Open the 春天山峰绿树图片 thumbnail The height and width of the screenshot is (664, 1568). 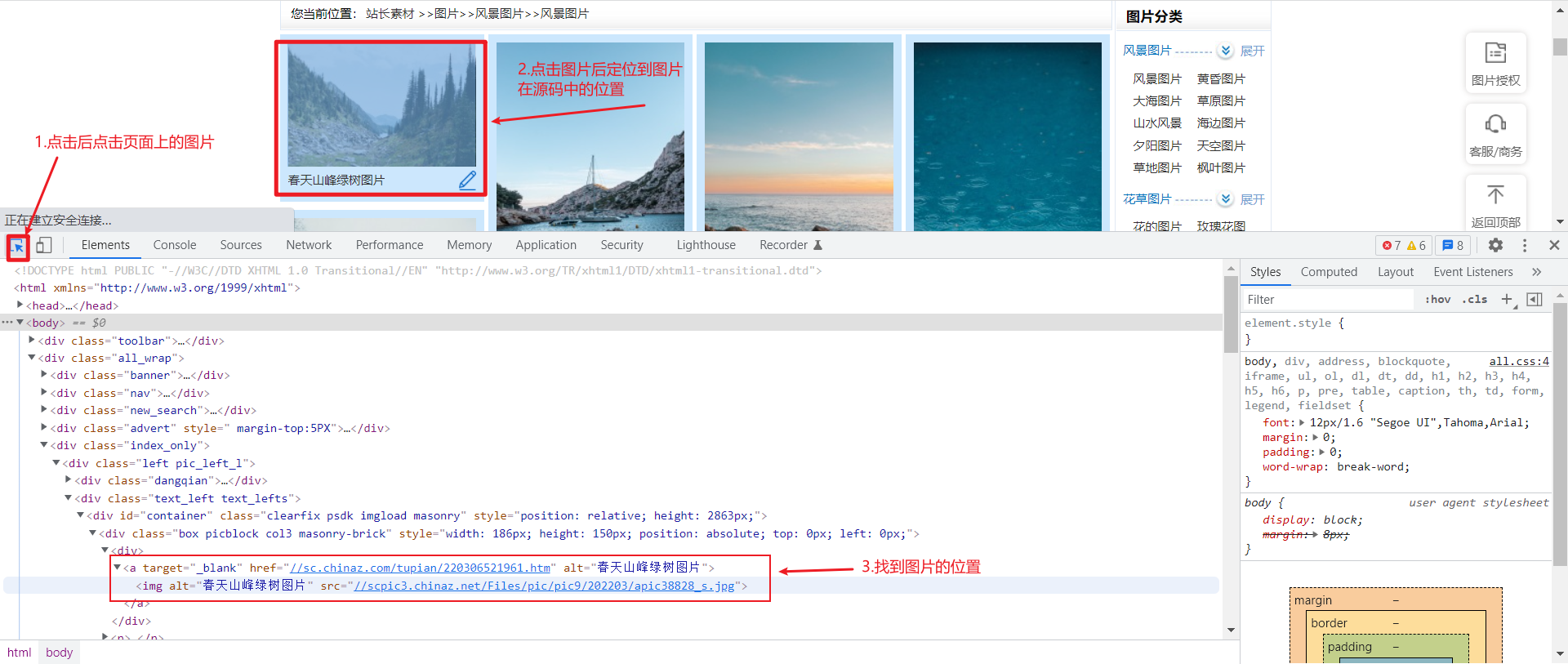(381, 105)
